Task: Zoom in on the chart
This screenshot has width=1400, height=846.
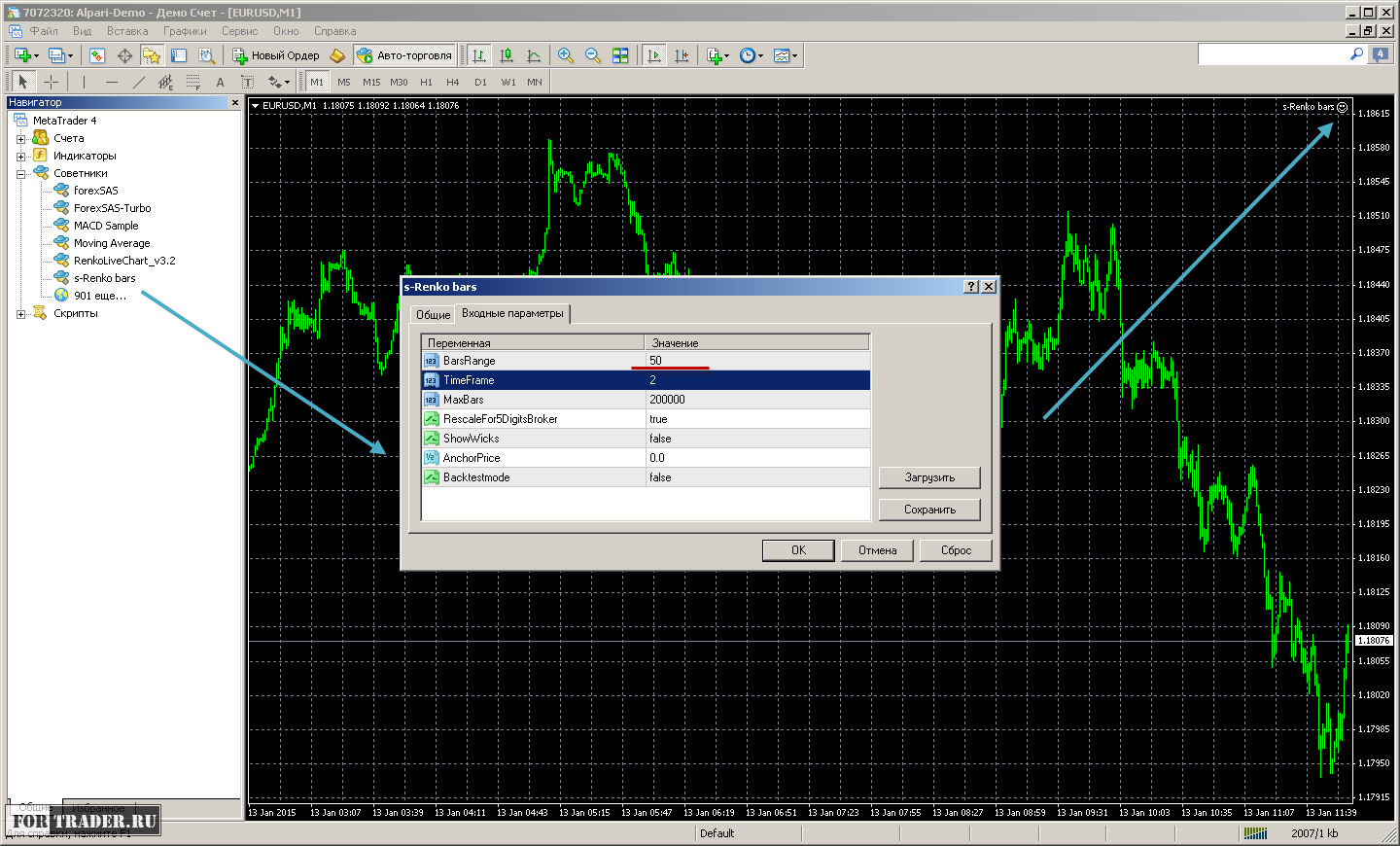Action: click(566, 55)
